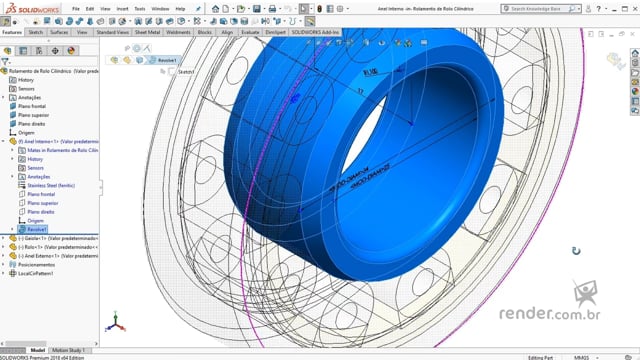The height and width of the screenshot is (360, 640).
Task: Open SolidWorks Resources in the task pane
Action: coord(635,53)
